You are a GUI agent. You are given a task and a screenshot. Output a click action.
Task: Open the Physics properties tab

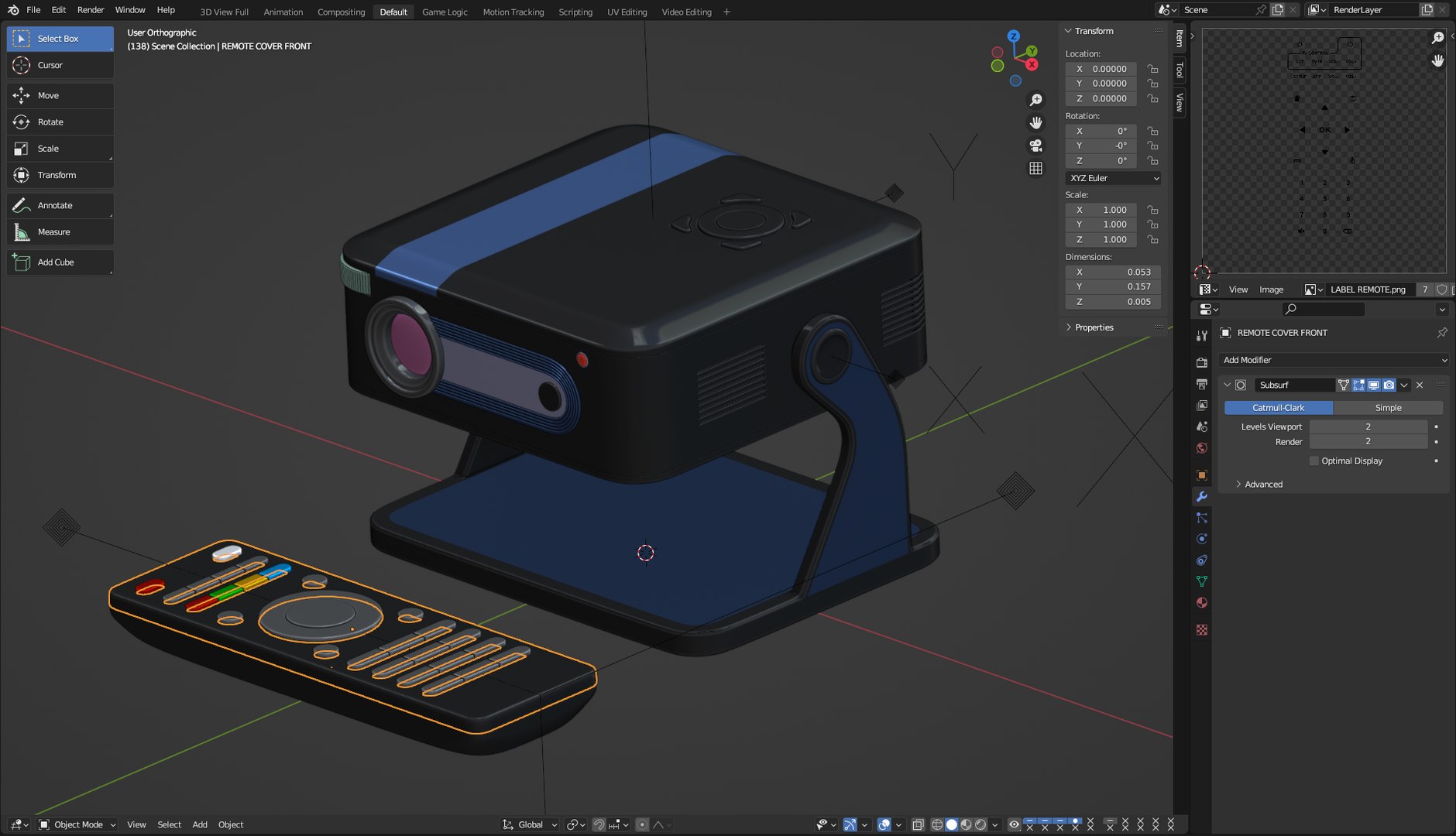point(1202,539)
